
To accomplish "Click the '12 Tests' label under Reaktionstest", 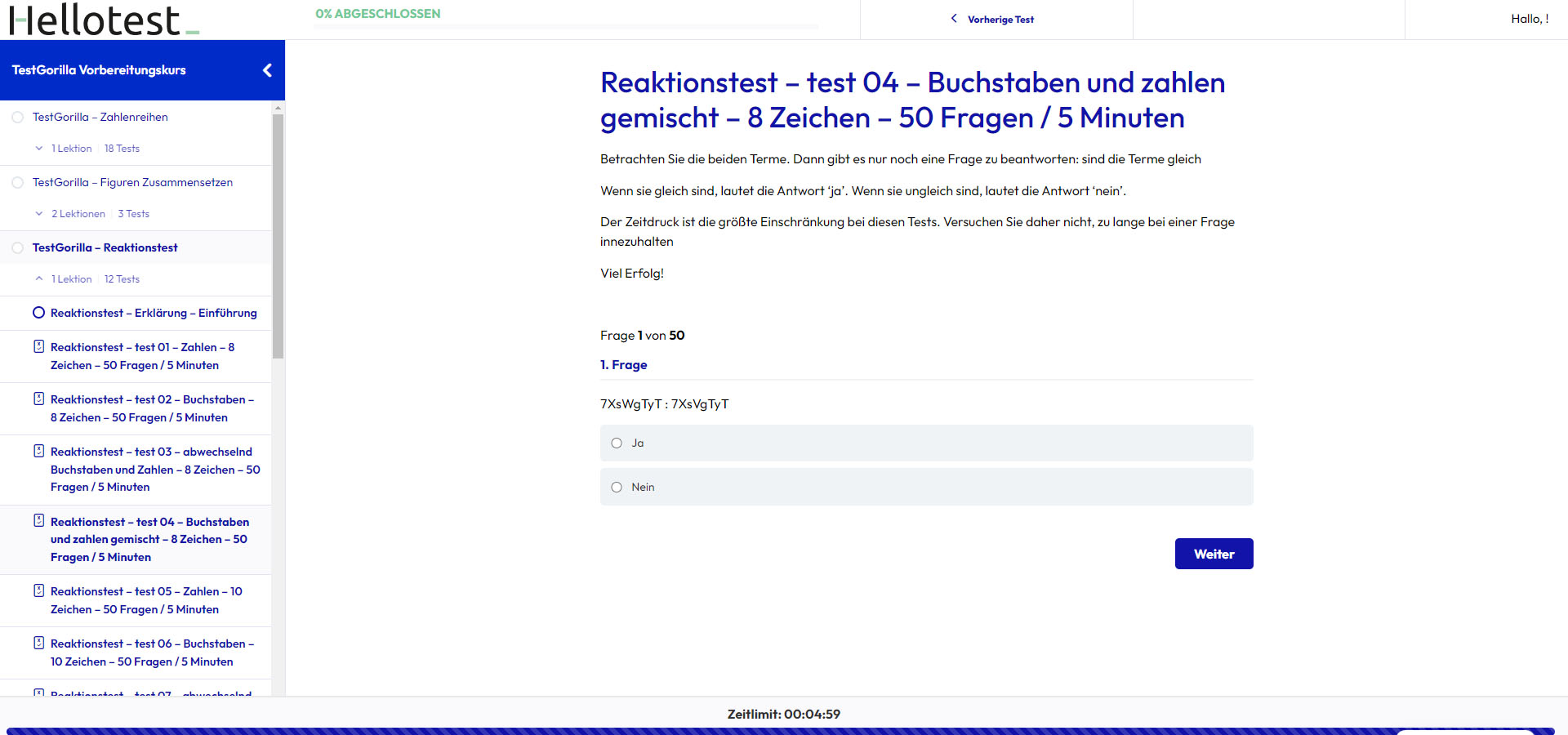I will tap(122, 279).
